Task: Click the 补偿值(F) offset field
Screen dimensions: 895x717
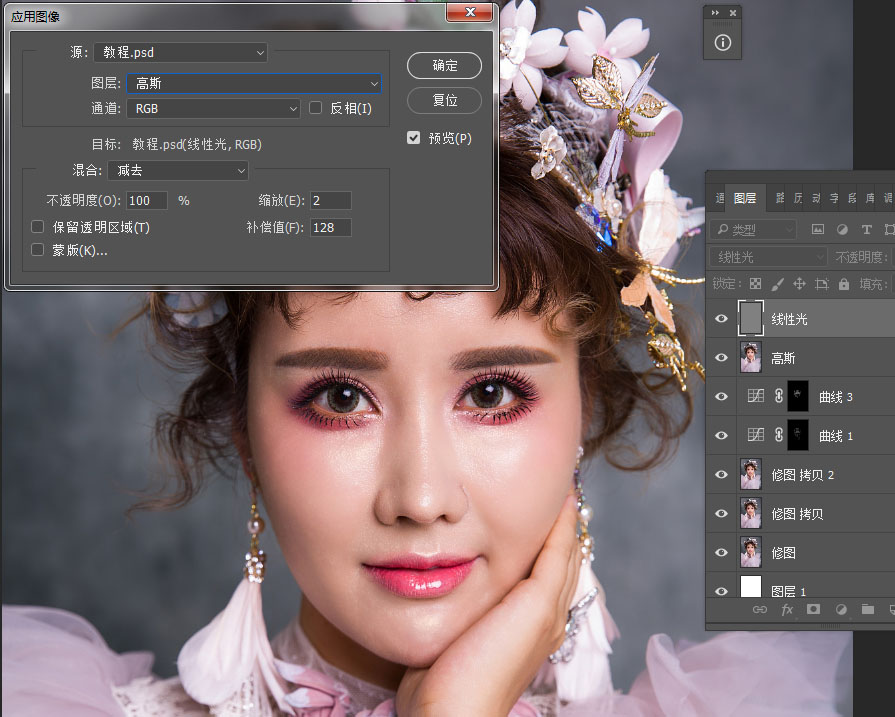Action: pos(330,228)
